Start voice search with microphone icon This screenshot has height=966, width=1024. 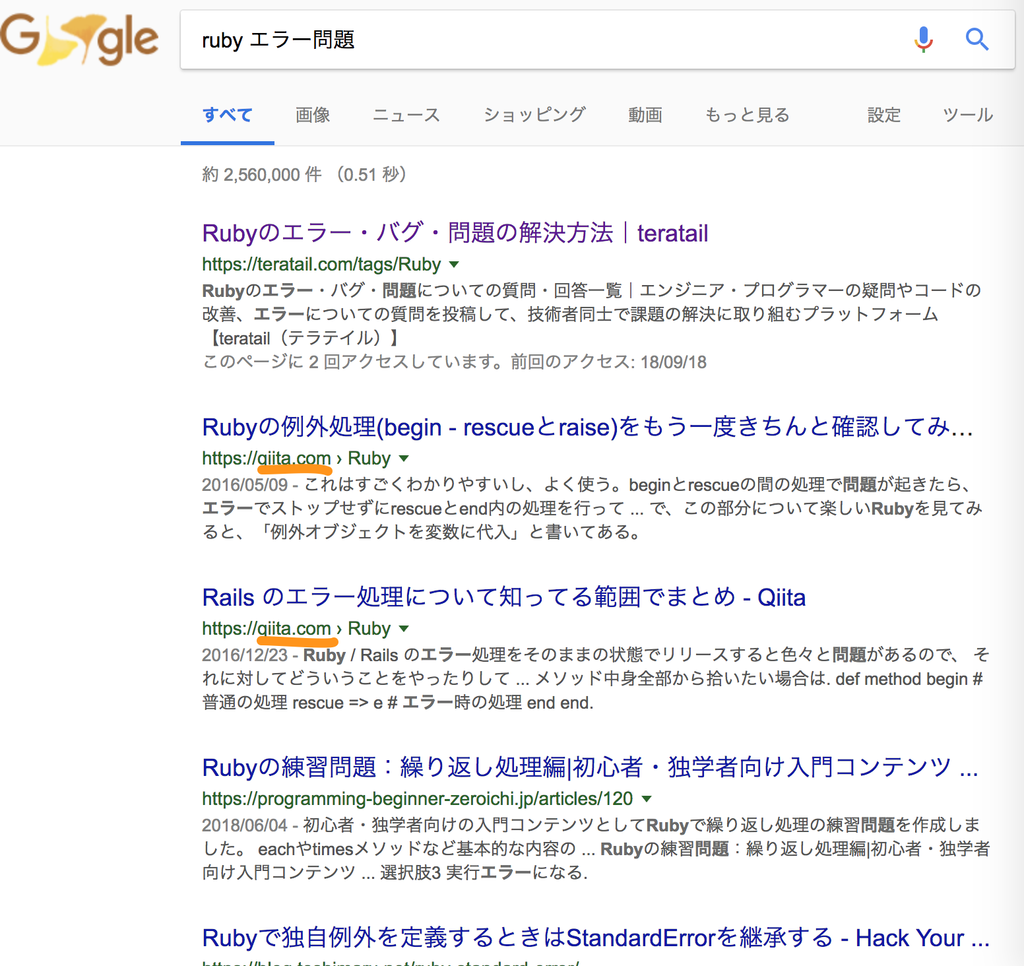pyautogui.click(x=923, y=39)
